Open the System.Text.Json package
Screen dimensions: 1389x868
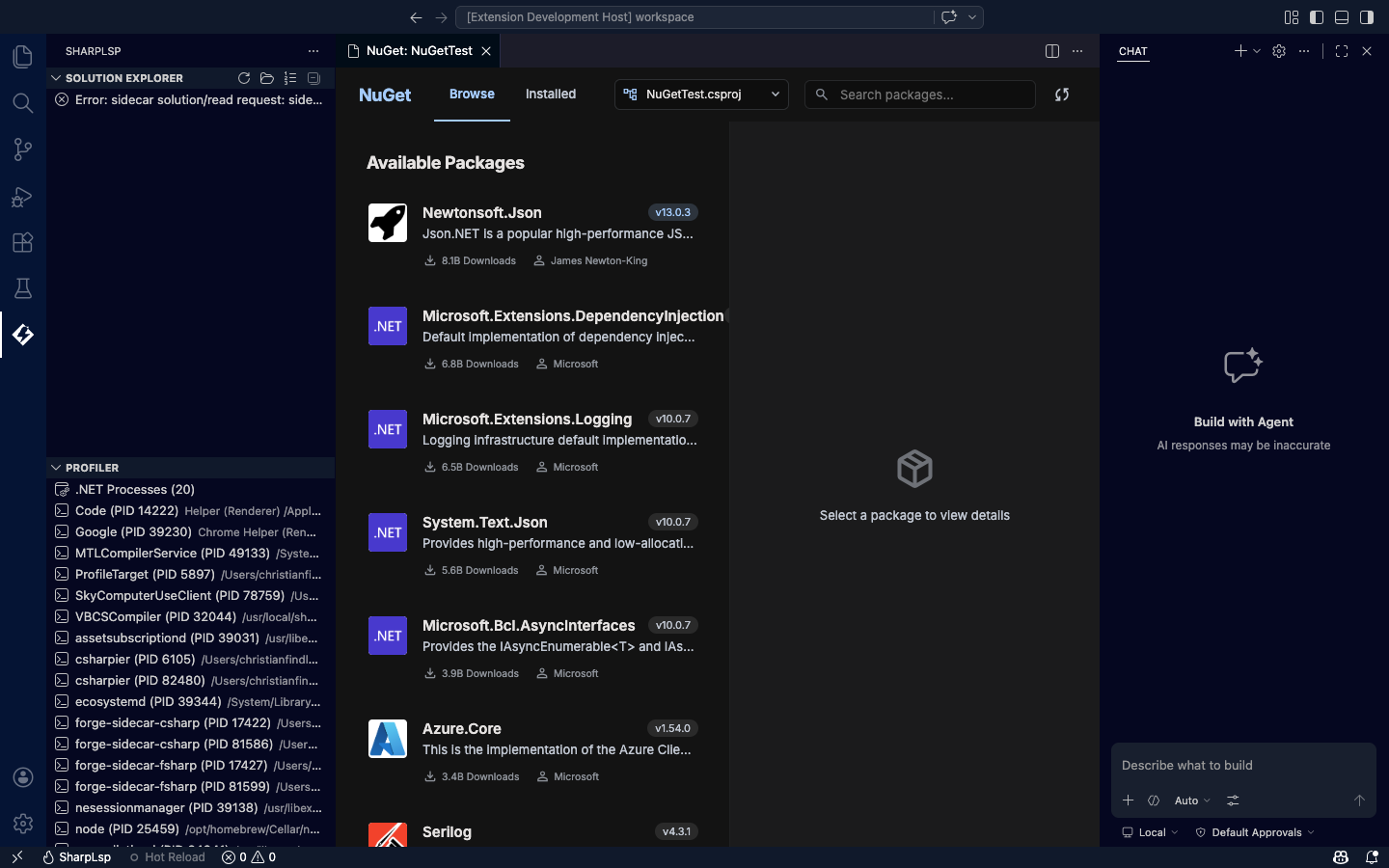(x=532, y=546)
